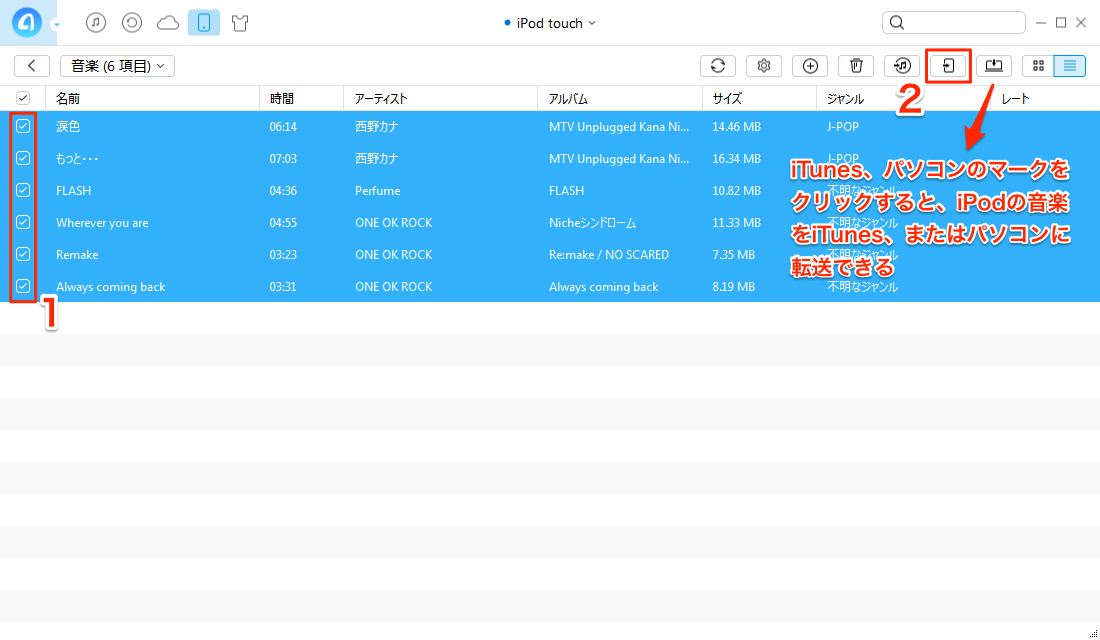The height and width of the screenshot is (640, 1100).
Task: Open the settings gear button
Action: tap(764, 66)
